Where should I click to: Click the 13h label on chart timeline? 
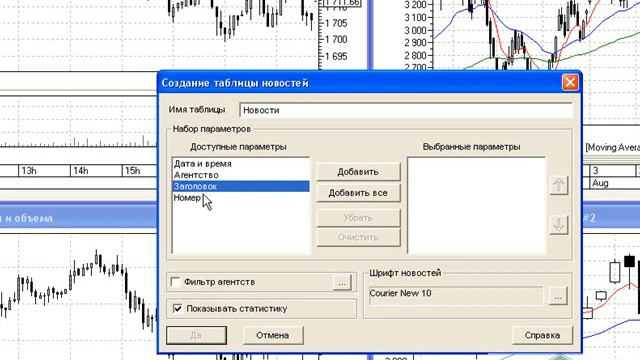point(29,171)
